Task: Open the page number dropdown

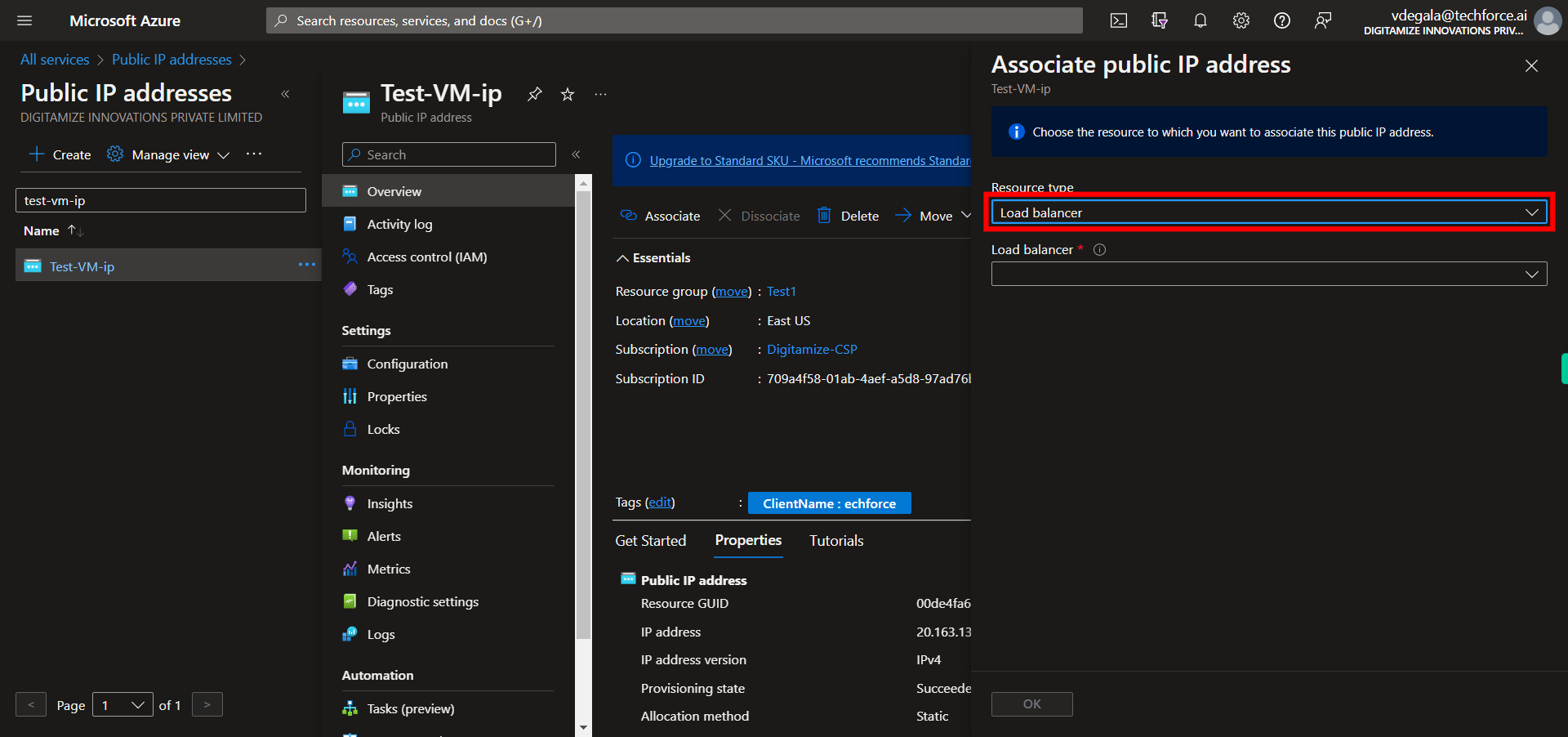Action: click(122, 704)
